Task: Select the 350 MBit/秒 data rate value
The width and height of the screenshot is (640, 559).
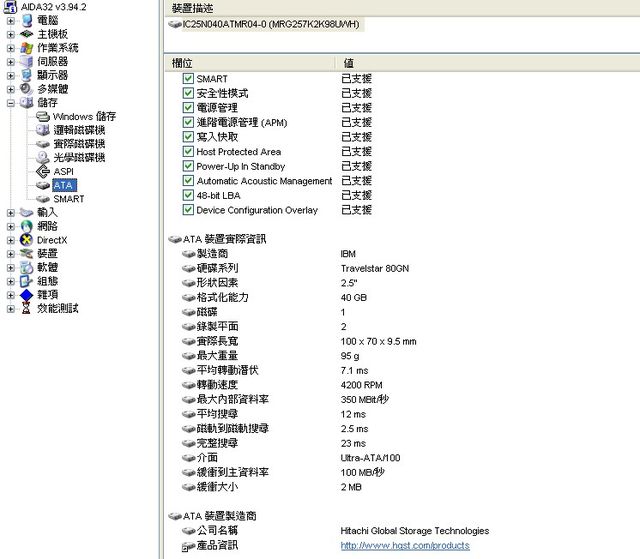Action: 364,399
